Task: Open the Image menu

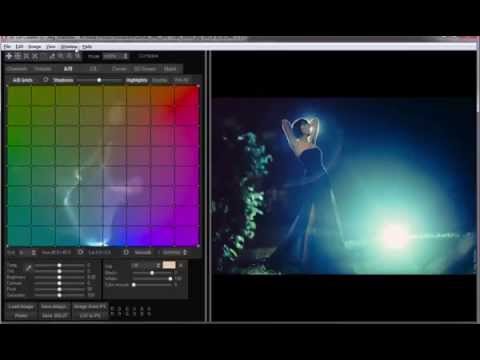Action: (x=35, y=47)
